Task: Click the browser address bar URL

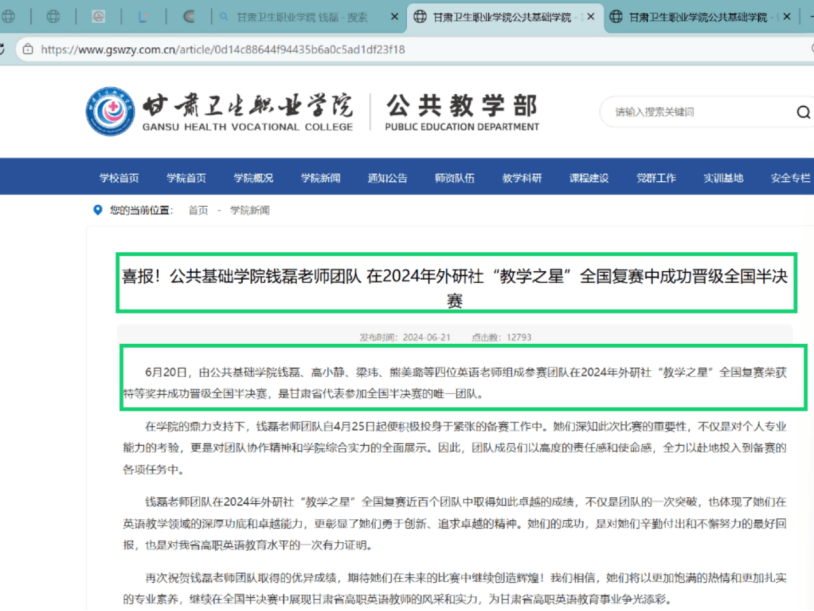Action: [223, 49]
